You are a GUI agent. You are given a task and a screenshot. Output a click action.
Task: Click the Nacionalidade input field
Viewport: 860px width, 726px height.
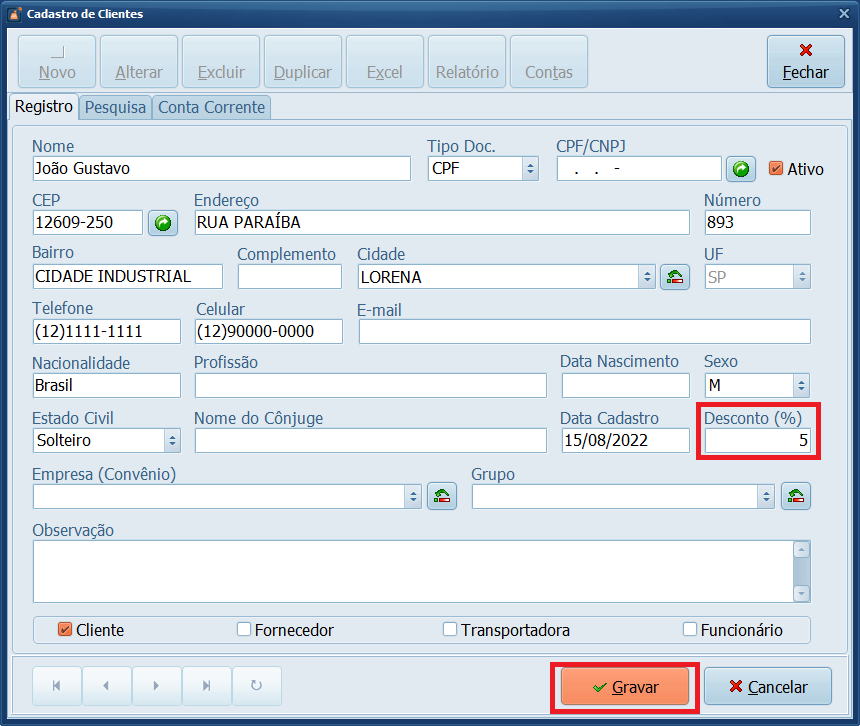(x=106, y=385)
